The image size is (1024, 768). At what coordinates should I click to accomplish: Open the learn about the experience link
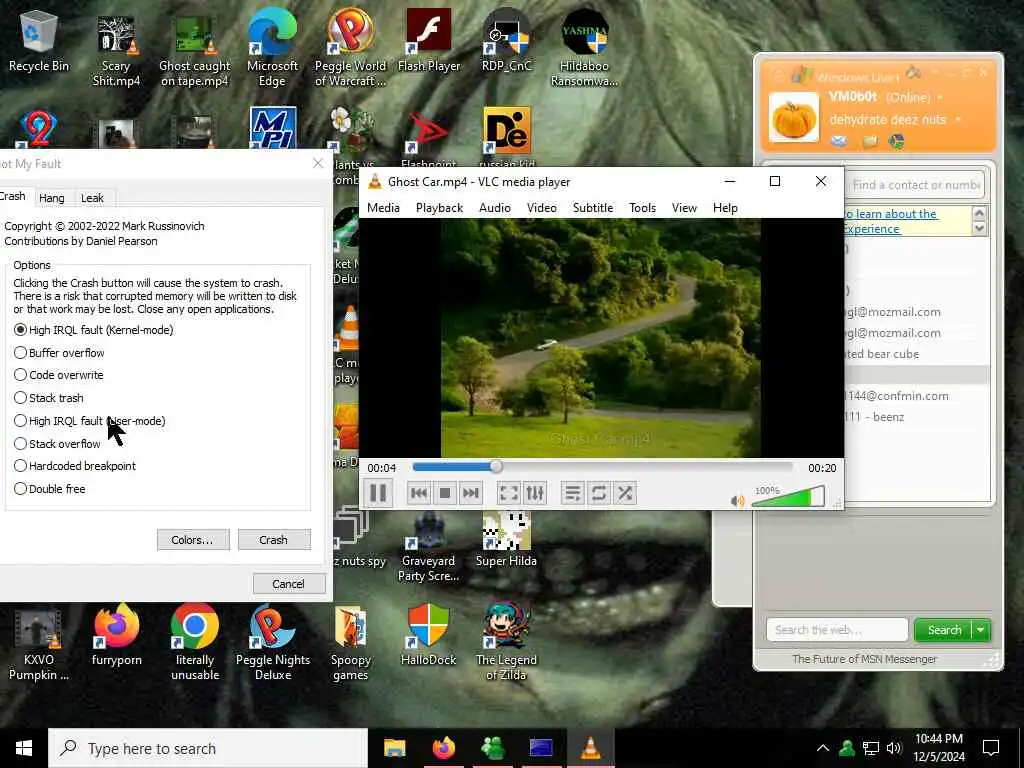click(889, 221)
